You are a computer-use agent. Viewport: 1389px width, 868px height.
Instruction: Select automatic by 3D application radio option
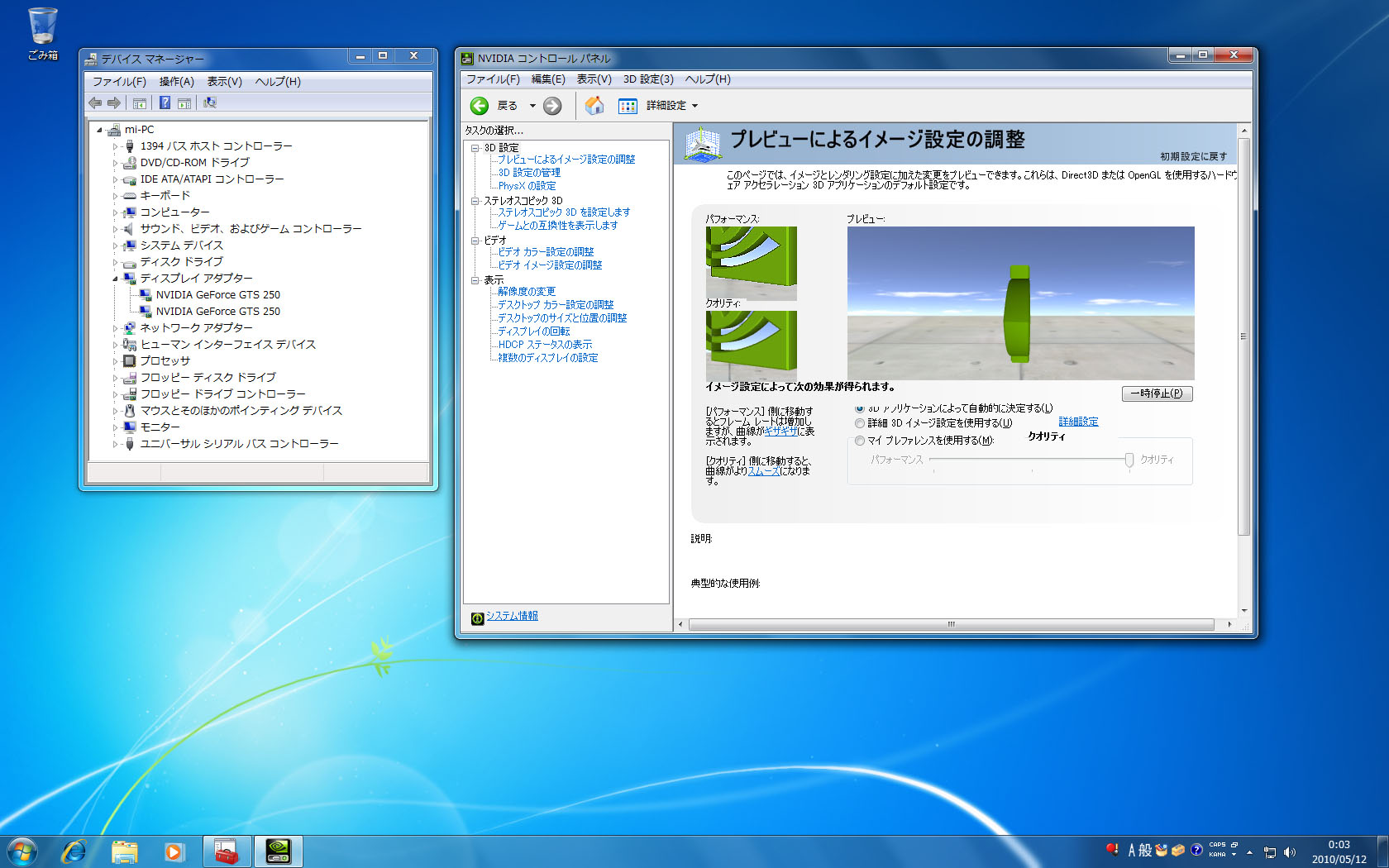pyautogui.click(x=860, y=408)
